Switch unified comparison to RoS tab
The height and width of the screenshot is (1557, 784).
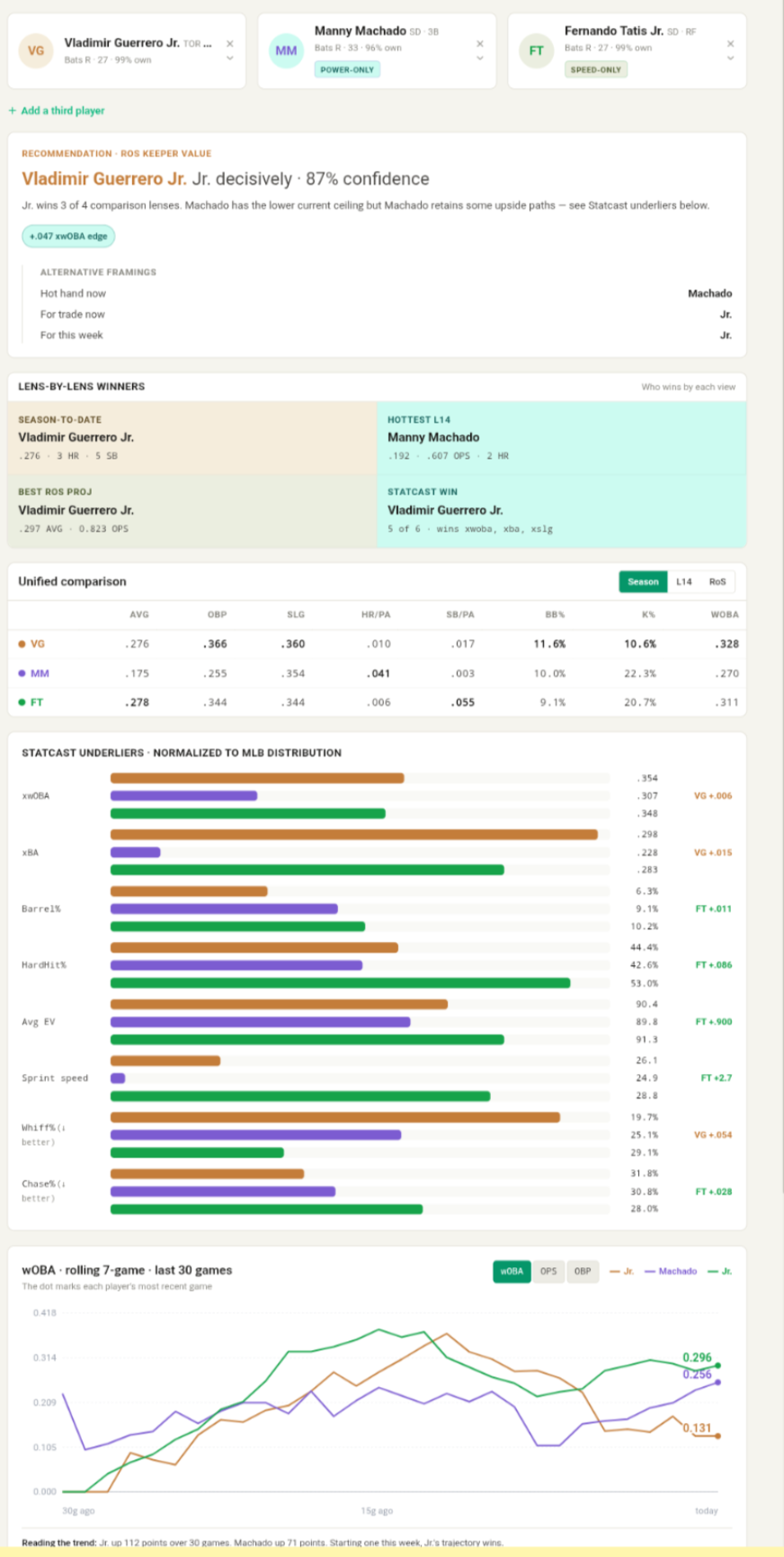coord(717,582)
